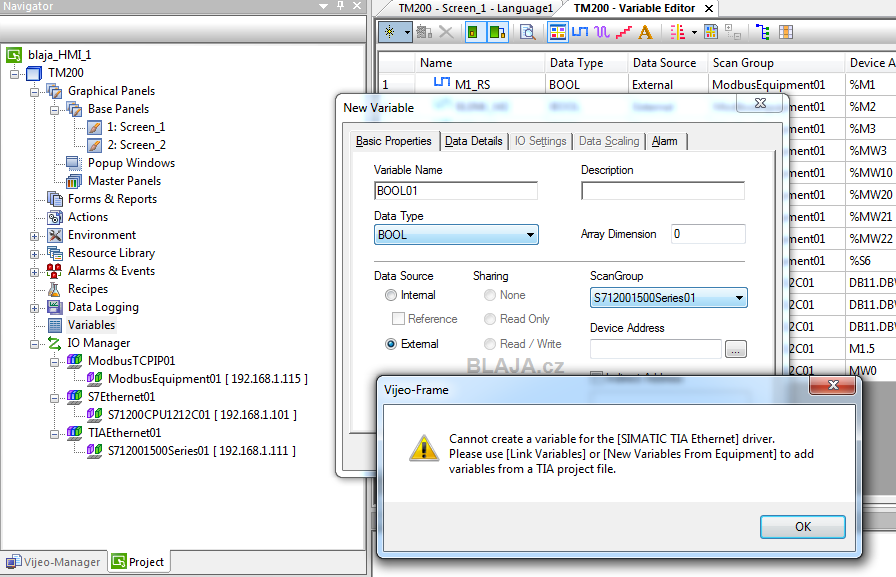
Task: Collapse the IO Manager tree node
Action: pyautogui.click(x=34, y=344)
